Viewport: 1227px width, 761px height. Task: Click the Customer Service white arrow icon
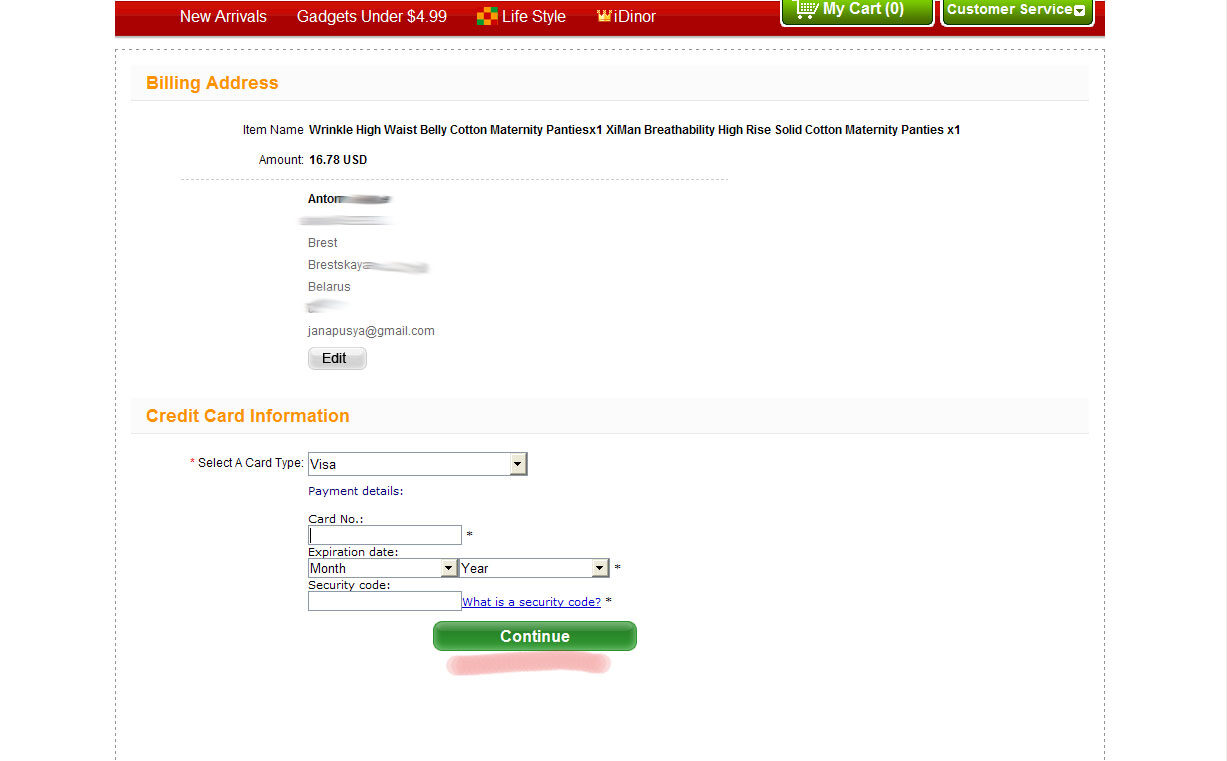[x=1079, y=10]
